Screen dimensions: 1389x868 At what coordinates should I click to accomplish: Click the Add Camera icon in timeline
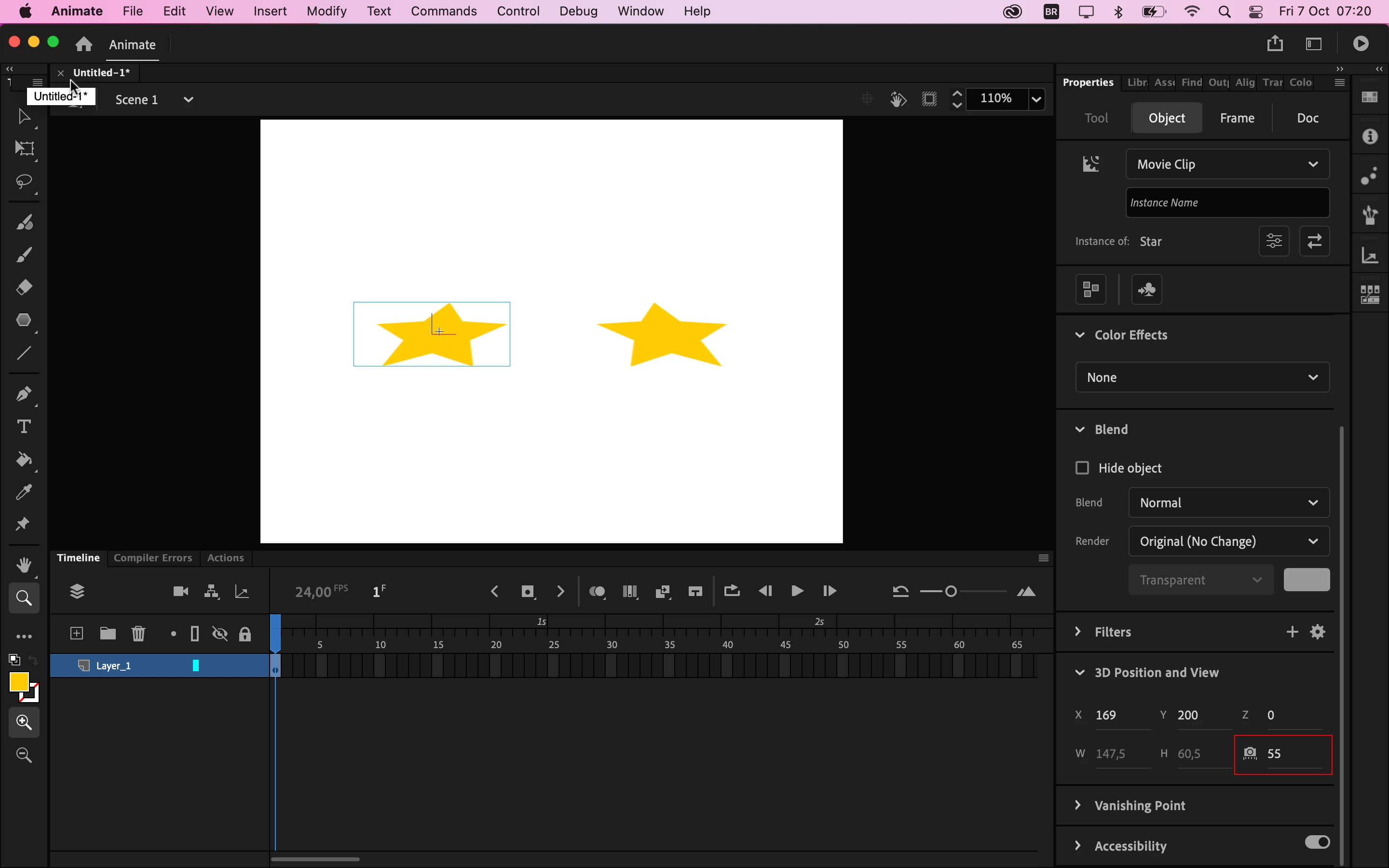pyautogui.click(x=181, y=592)
